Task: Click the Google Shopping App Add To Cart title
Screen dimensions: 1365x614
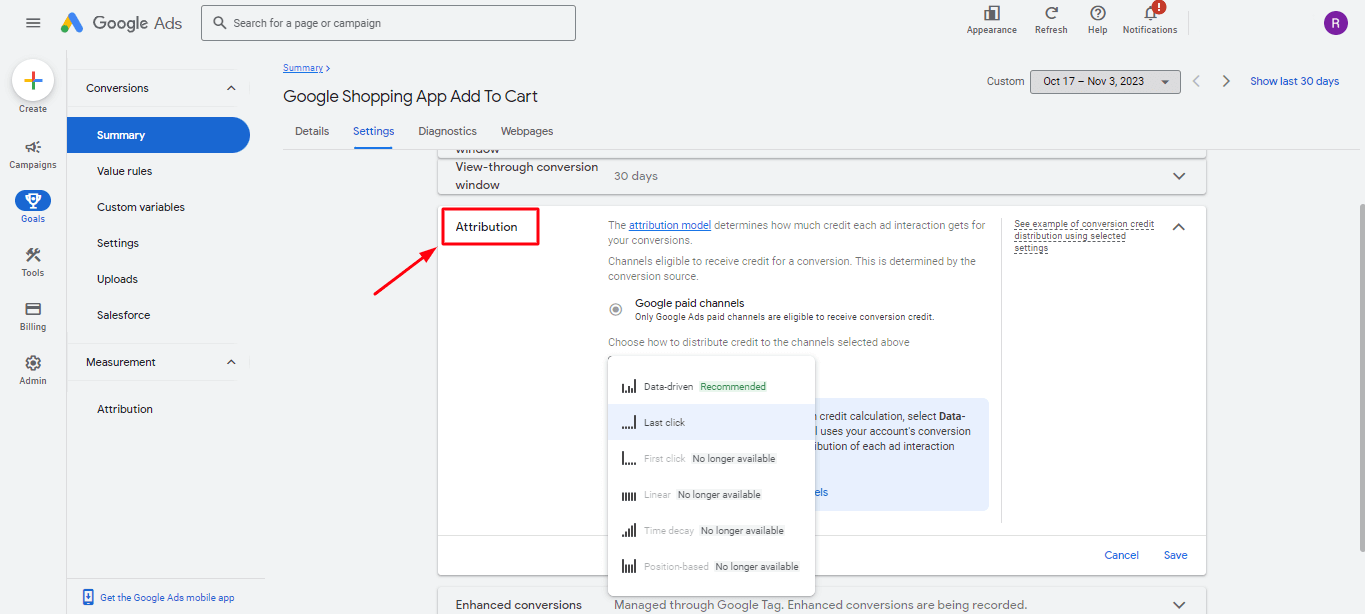Action: tap(410, 97)
